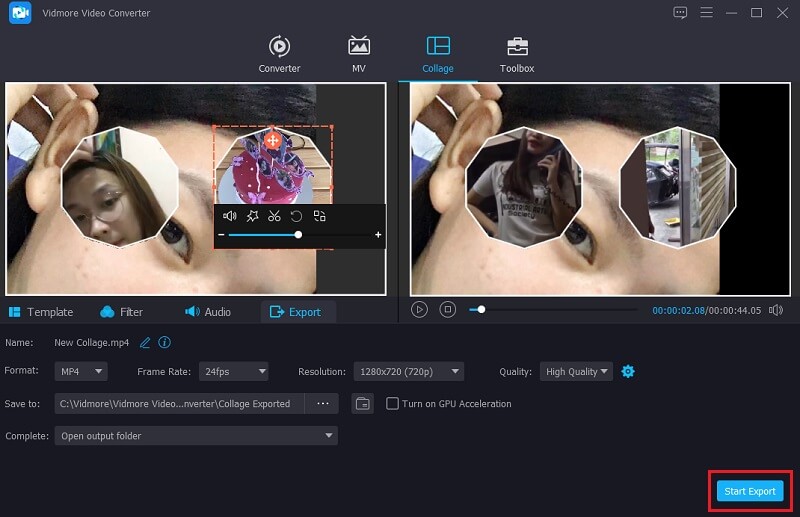800x517 pixels.
Task: Open the output folder icon
Action: (x=362, y=404)
